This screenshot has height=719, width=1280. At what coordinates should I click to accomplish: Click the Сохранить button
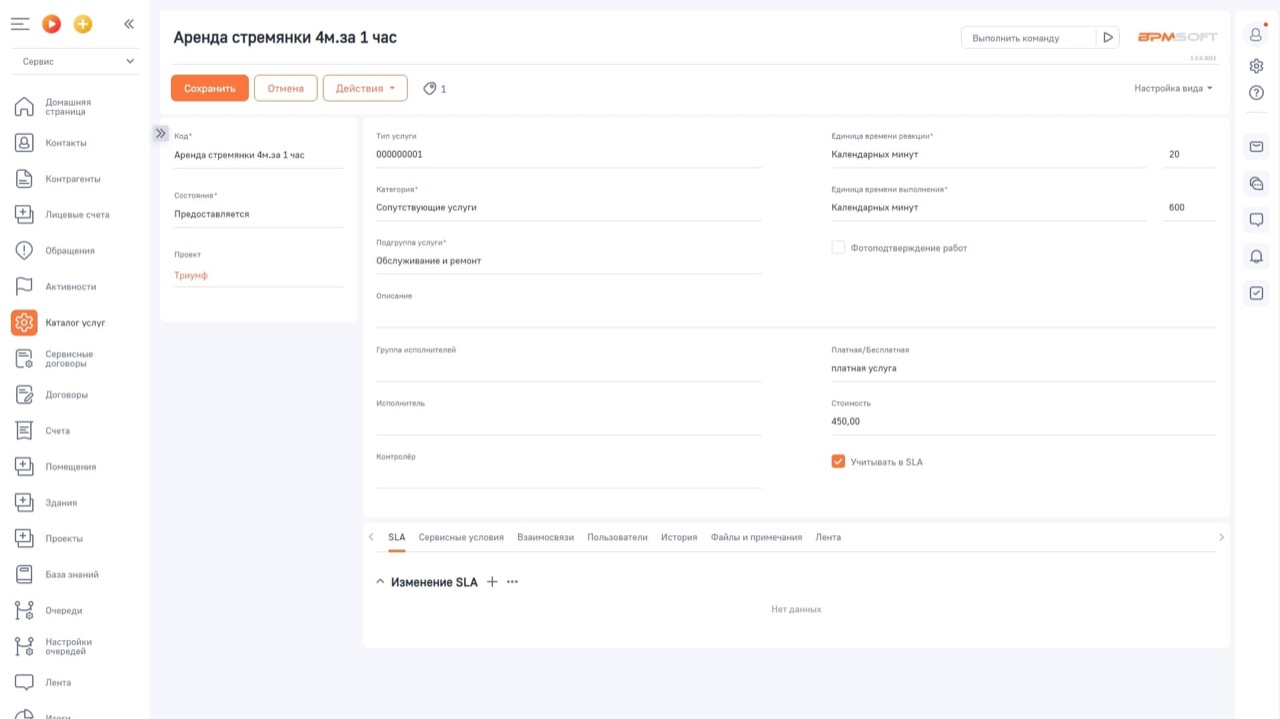(210, 88)
